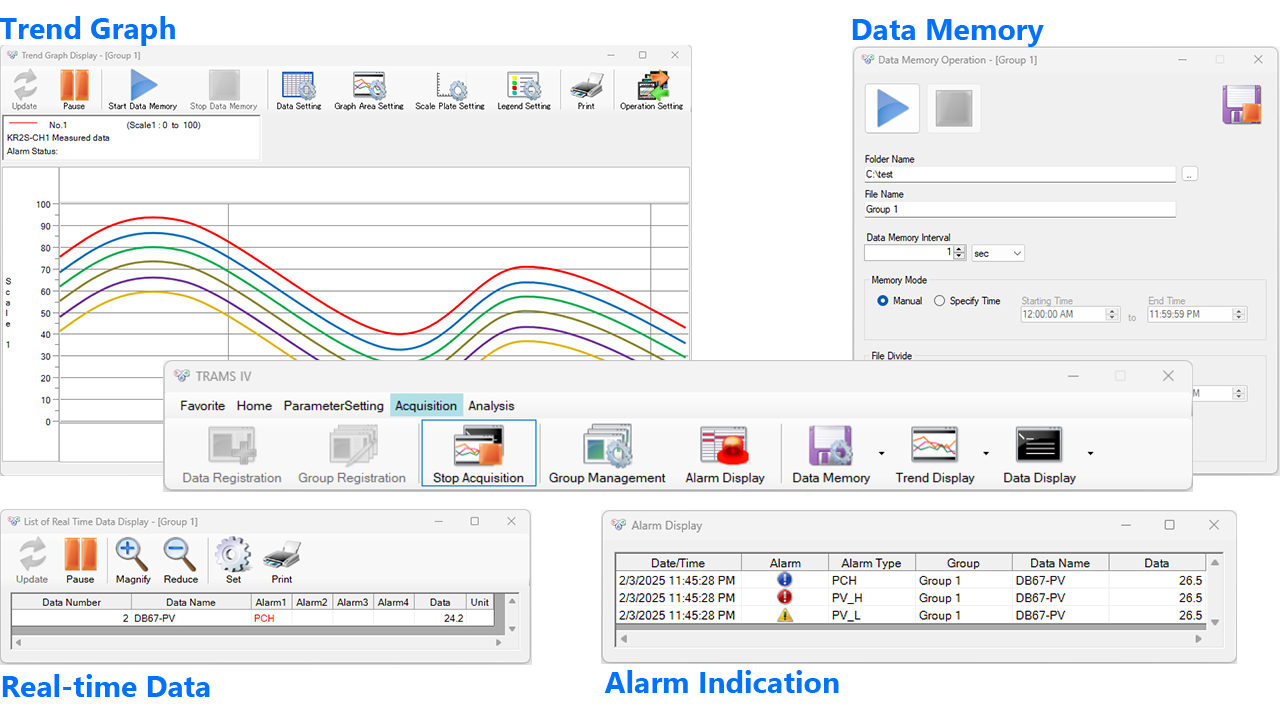
Task: Click the Data Memory Interval value field
Action: click(x=909, y=253)
